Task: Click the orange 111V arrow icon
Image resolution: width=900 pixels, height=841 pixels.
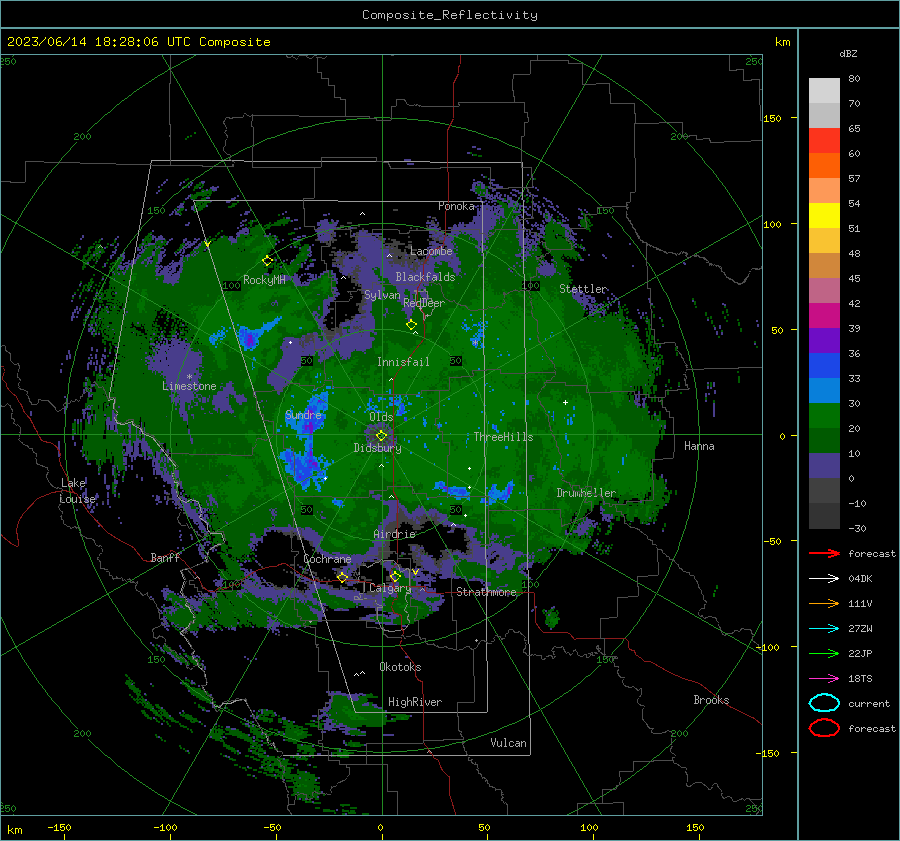Action: click(x=824, y=603)
